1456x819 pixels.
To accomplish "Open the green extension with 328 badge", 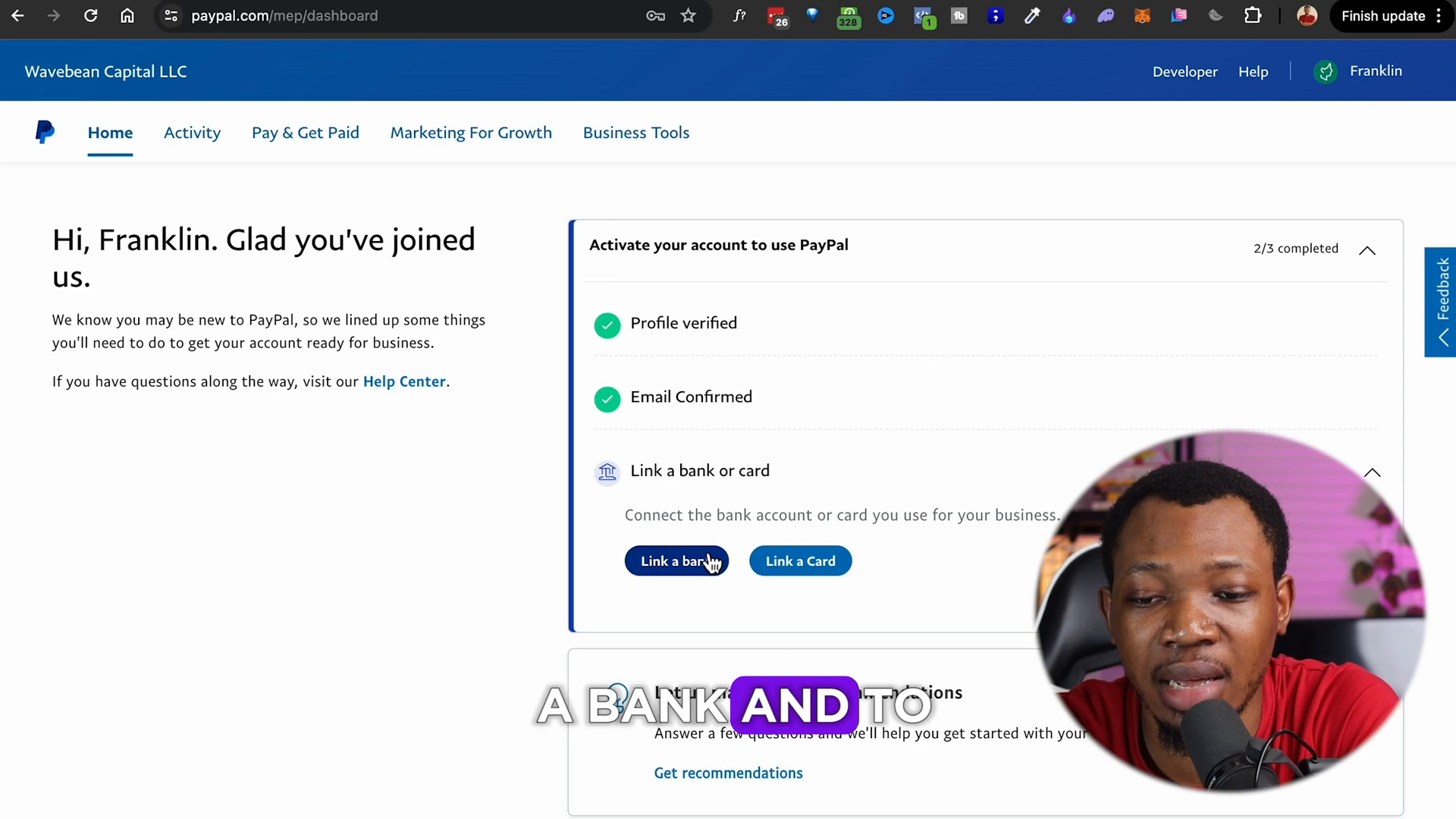I will (849, 17).
